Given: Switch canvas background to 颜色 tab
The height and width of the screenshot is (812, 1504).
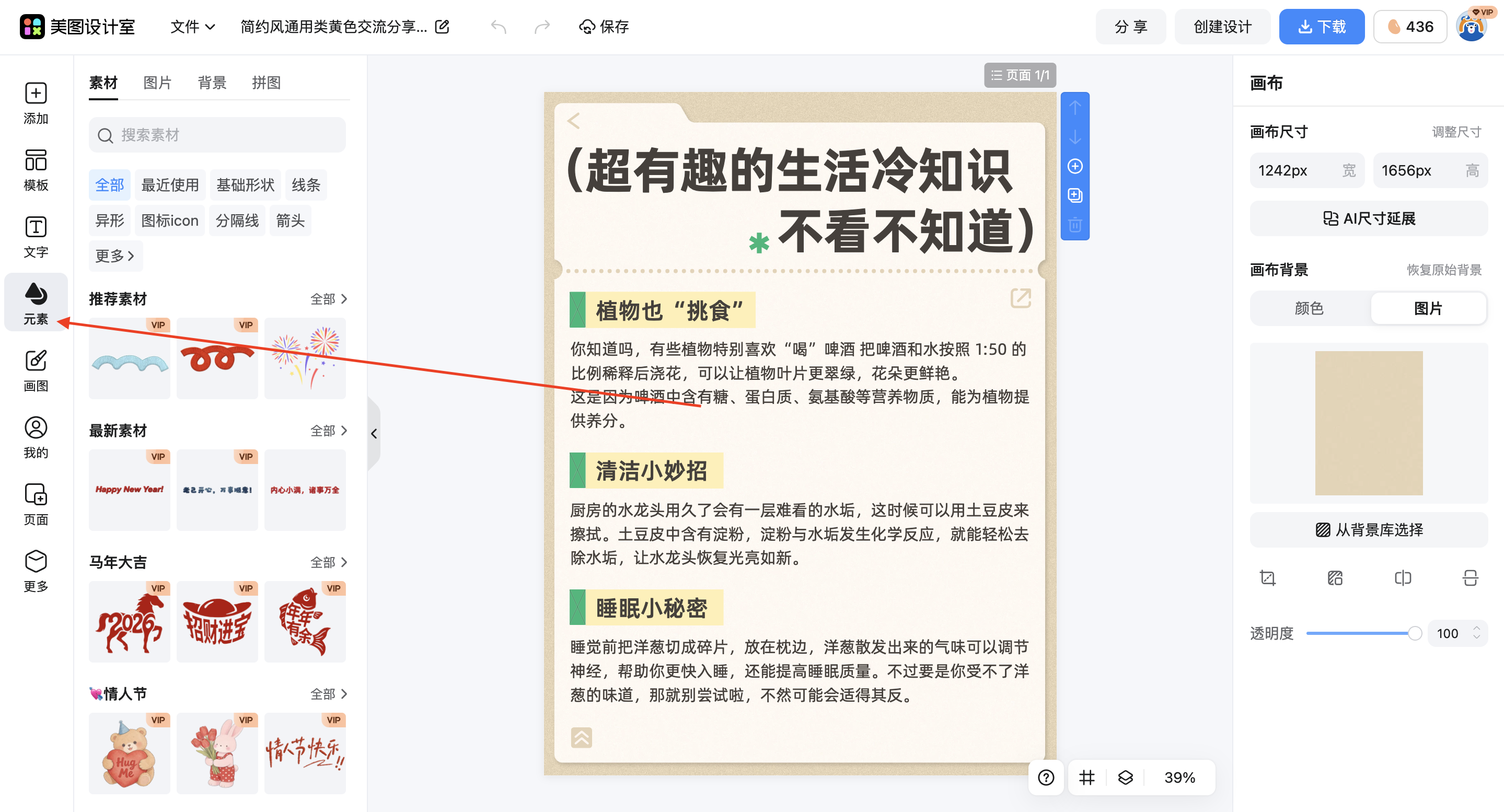Looking at the screenshot, I should [x=1309, y=308].
